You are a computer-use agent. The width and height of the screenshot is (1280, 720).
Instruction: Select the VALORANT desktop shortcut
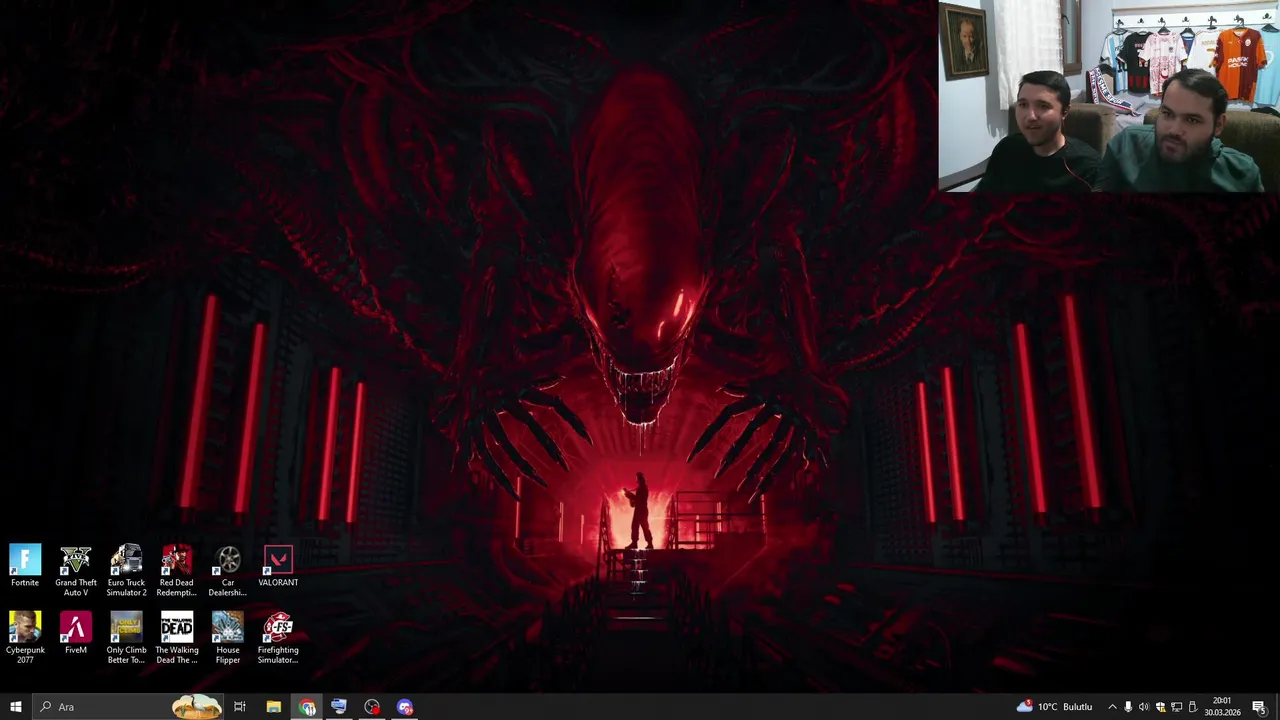click(278, 566)
